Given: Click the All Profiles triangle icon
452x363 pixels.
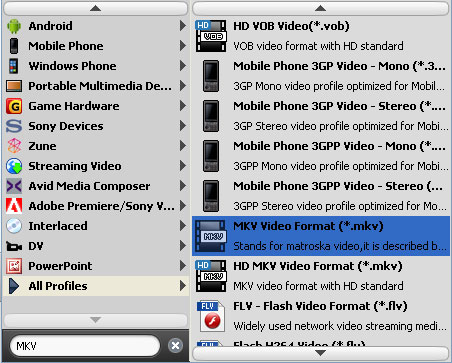Looking at the screenshot, I should point(14,286).
